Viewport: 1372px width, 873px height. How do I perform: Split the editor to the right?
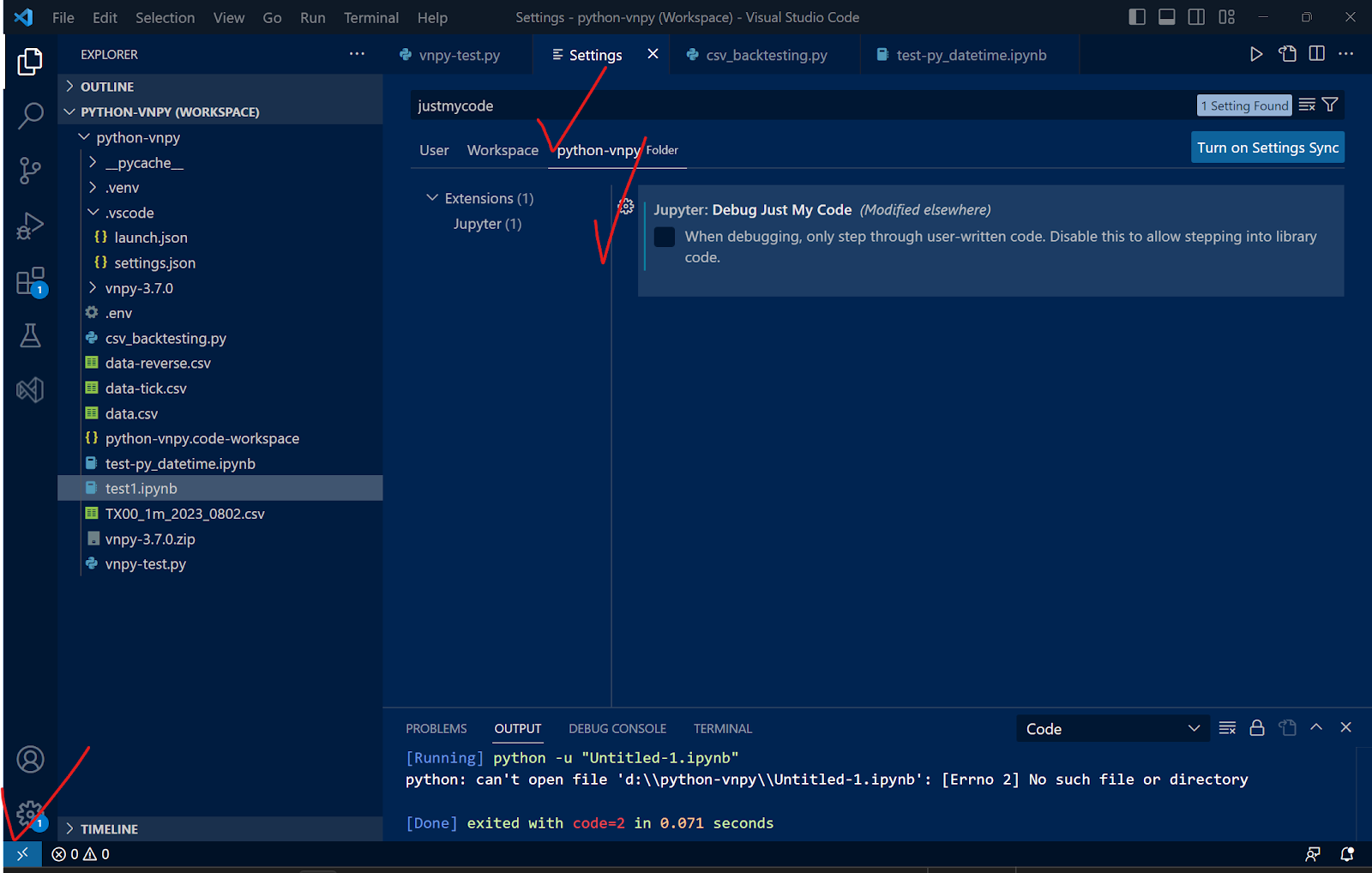(1317, 54)
